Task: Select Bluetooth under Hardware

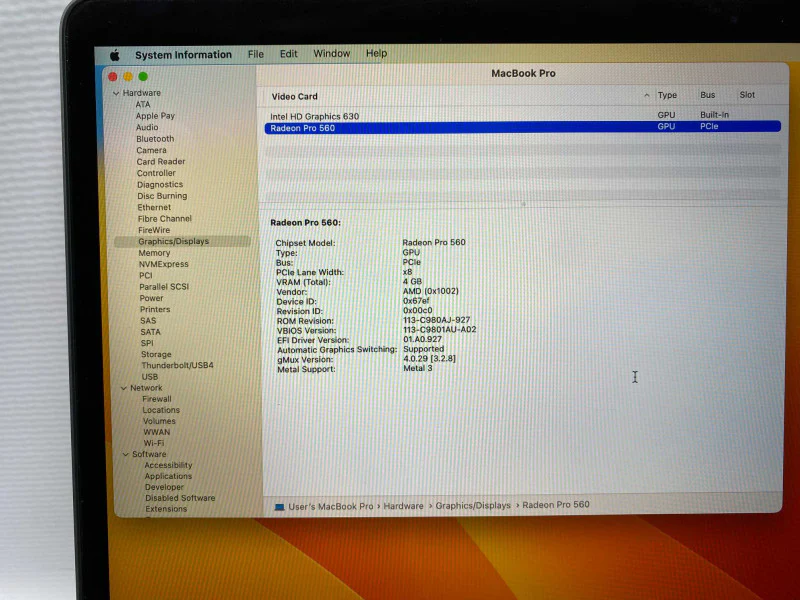Action: point(155,139)
